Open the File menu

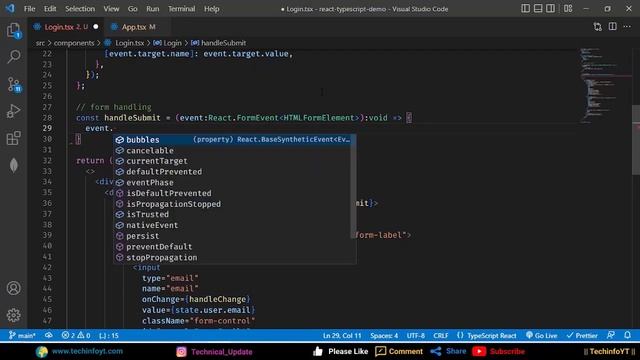(29, 9)
